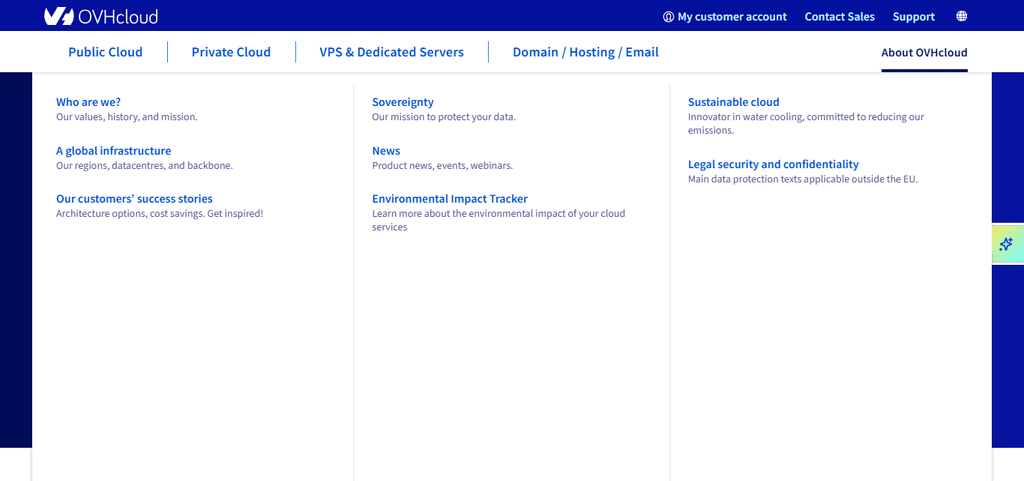Go to Support page
This screenshot has width=1024, height=481.
coord(914,17)
